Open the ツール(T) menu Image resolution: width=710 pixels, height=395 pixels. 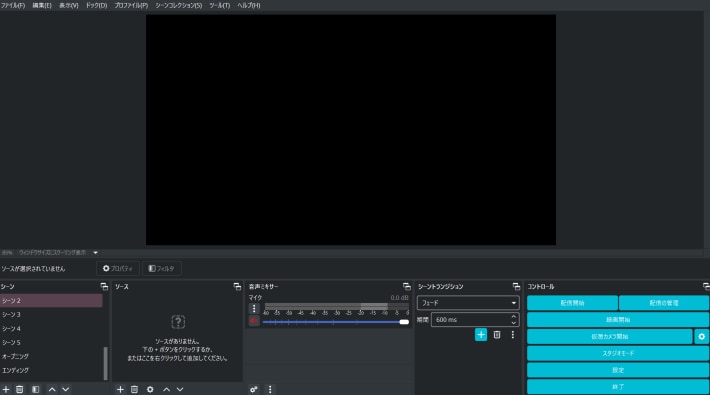tap(220, 5)
